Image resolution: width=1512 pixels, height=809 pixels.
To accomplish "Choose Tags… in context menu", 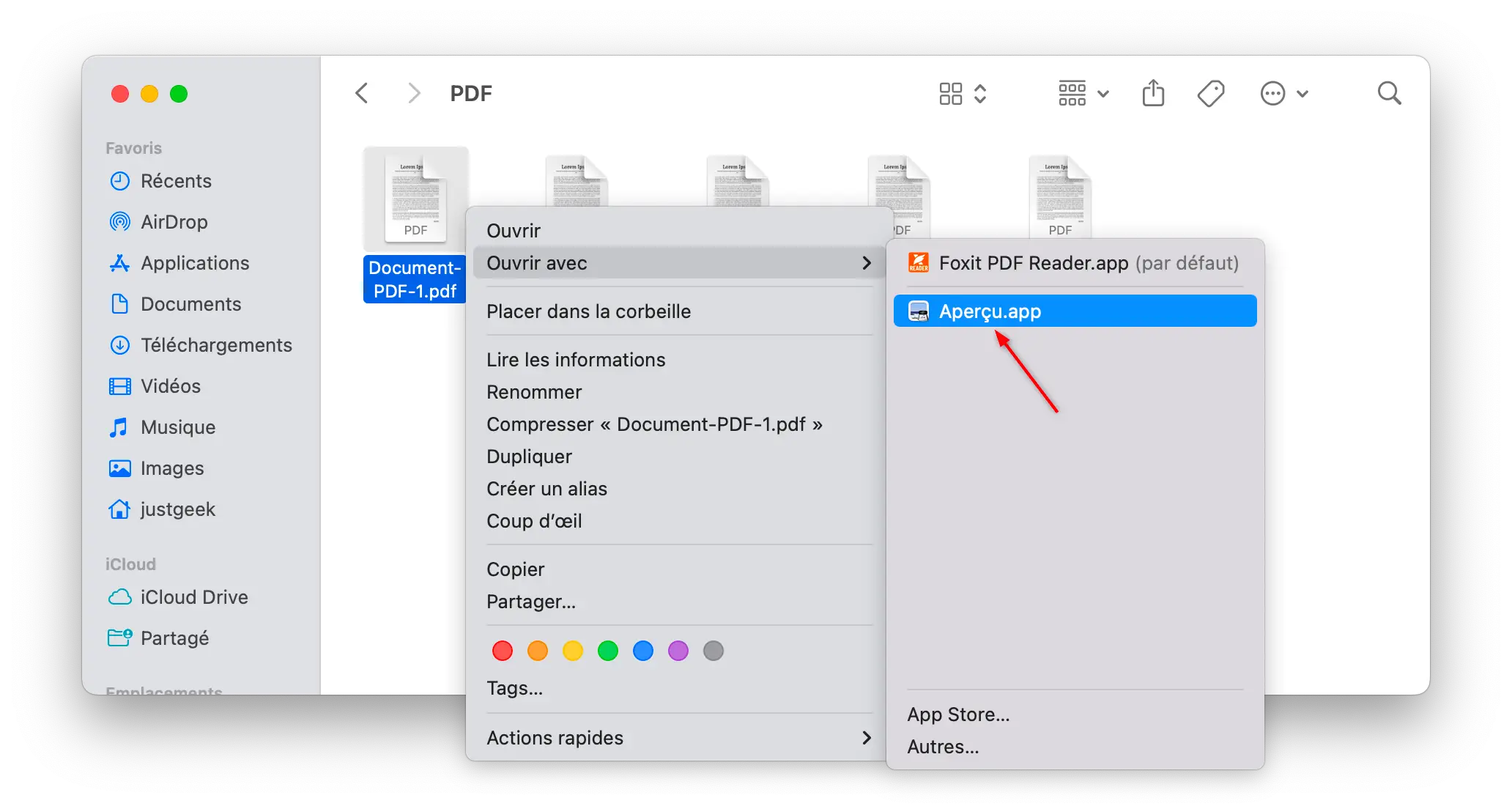I will click(x=679, y=688).
